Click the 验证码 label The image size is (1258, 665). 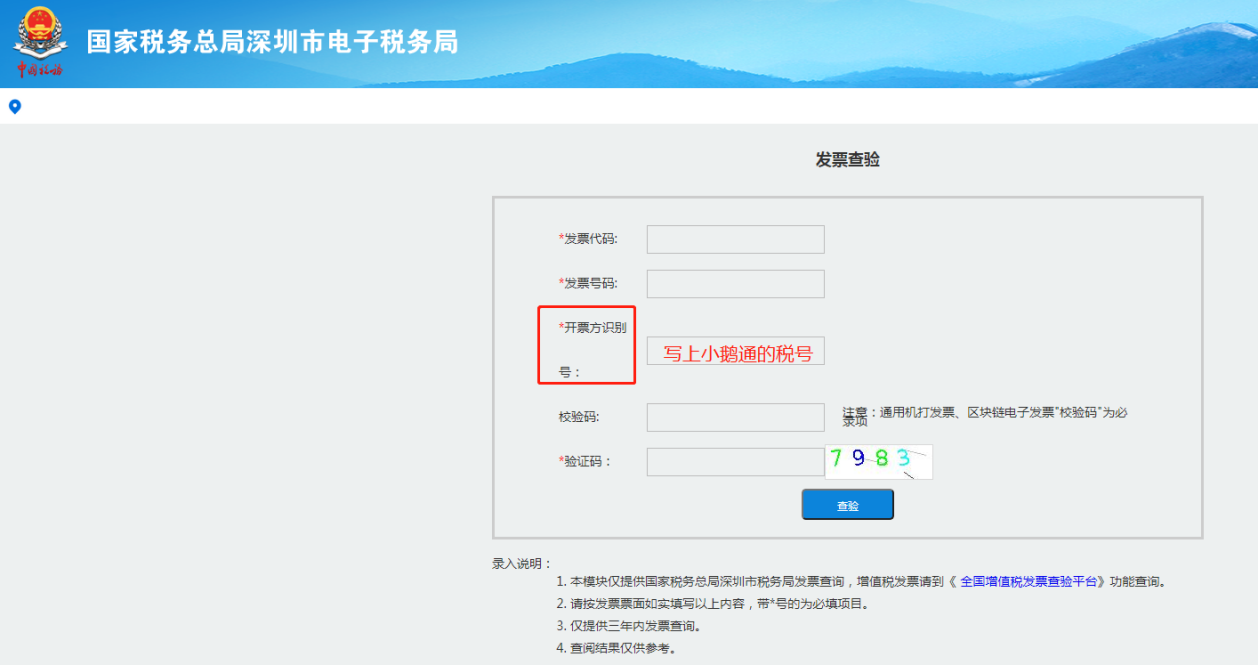585,462
